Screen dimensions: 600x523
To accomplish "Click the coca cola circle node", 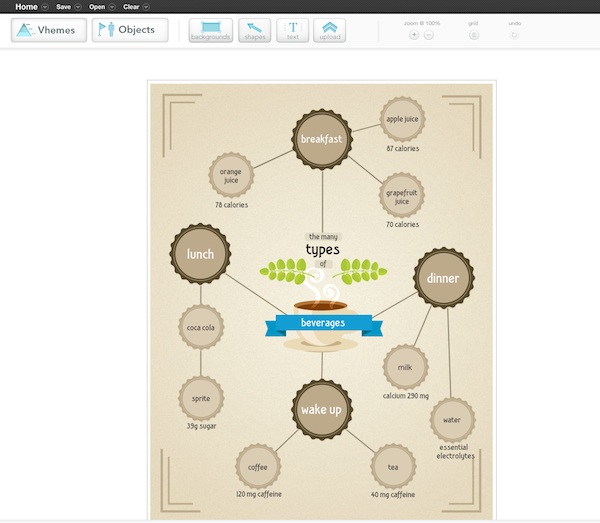I will (201, 326).
